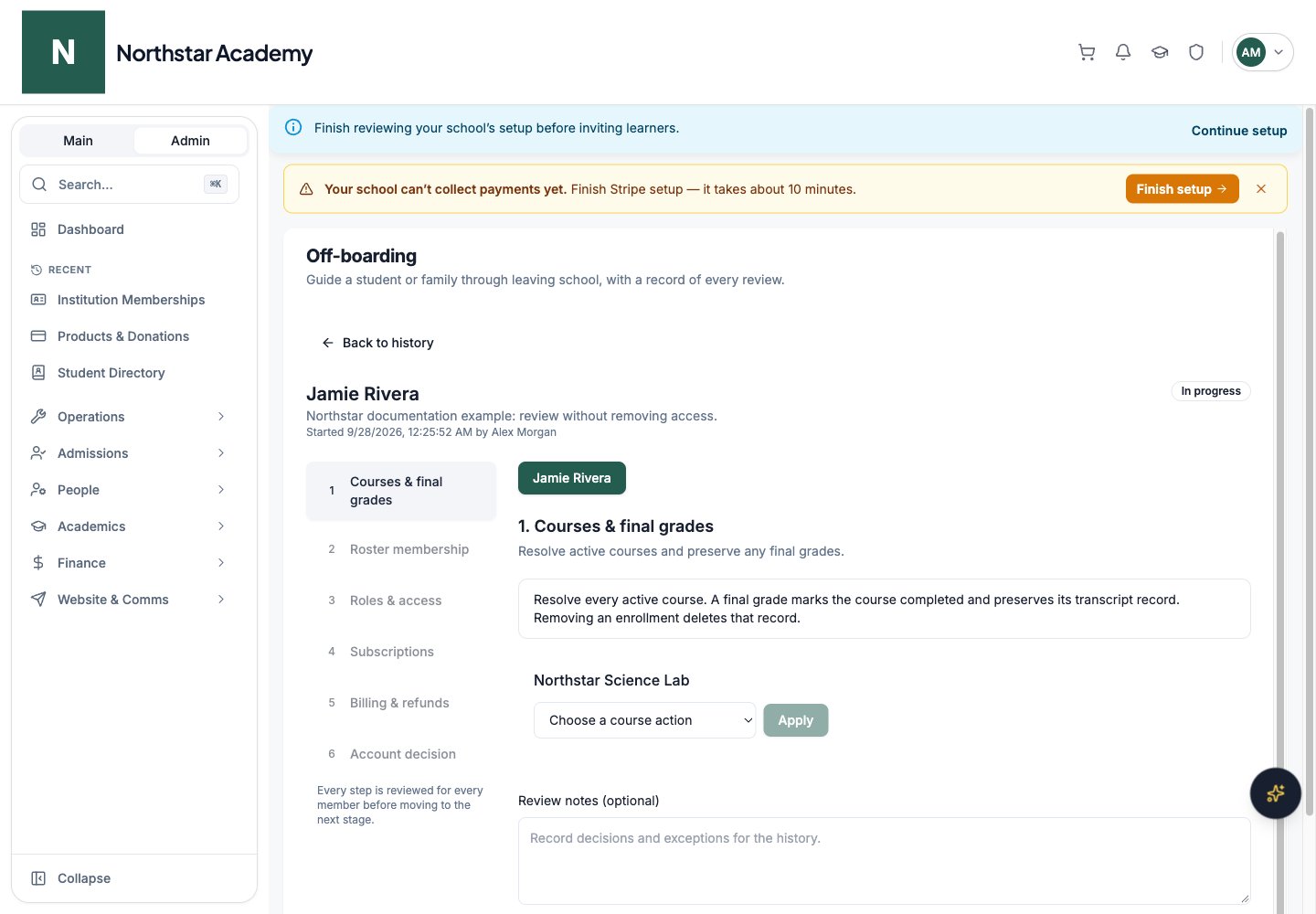Click into the Review notes text area
The height and width of the screenshot is (914, 1316).
[884, 861]
